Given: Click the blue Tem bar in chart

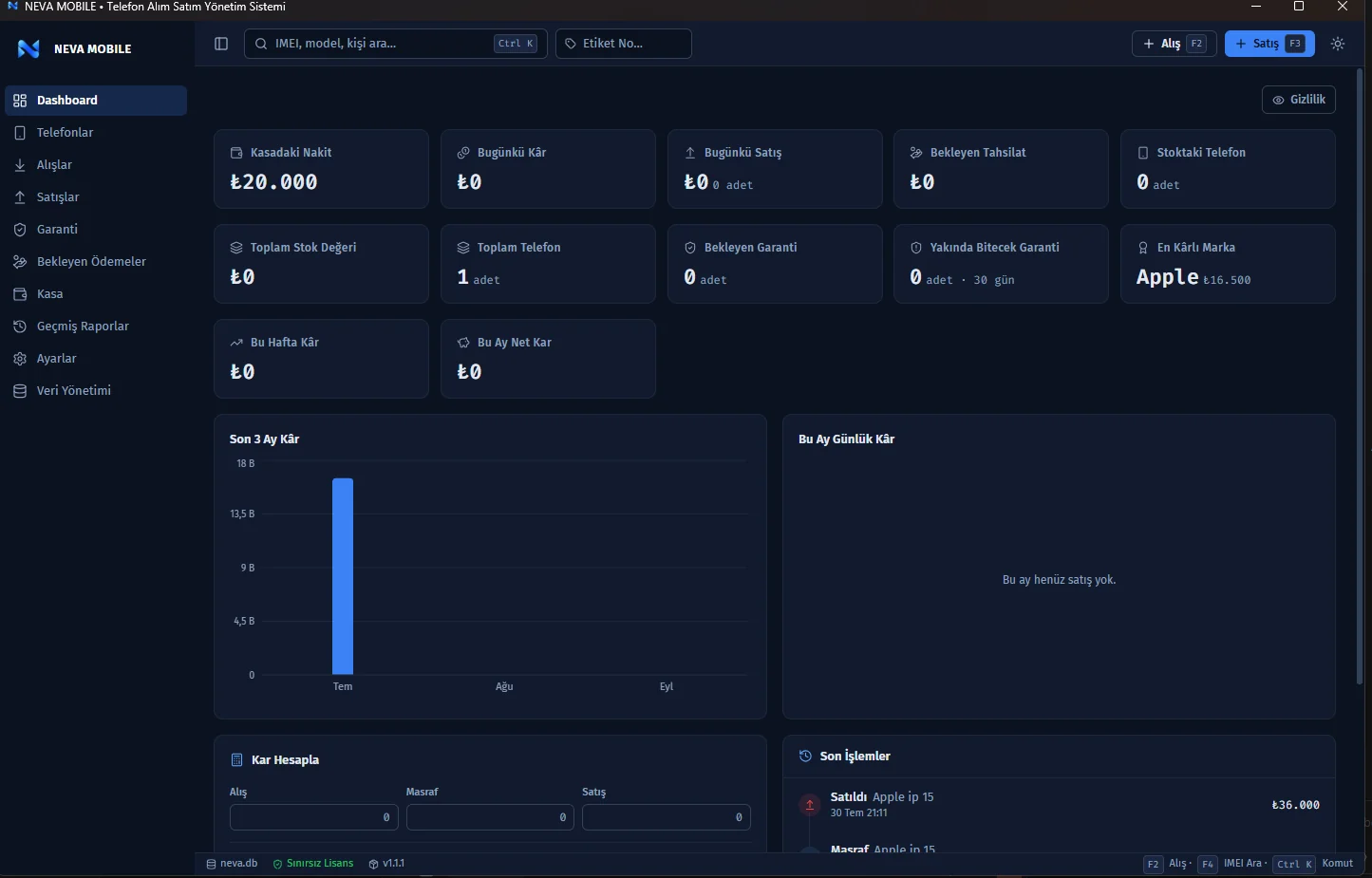Looking at the screenshot, I should (x=343, y=576).
